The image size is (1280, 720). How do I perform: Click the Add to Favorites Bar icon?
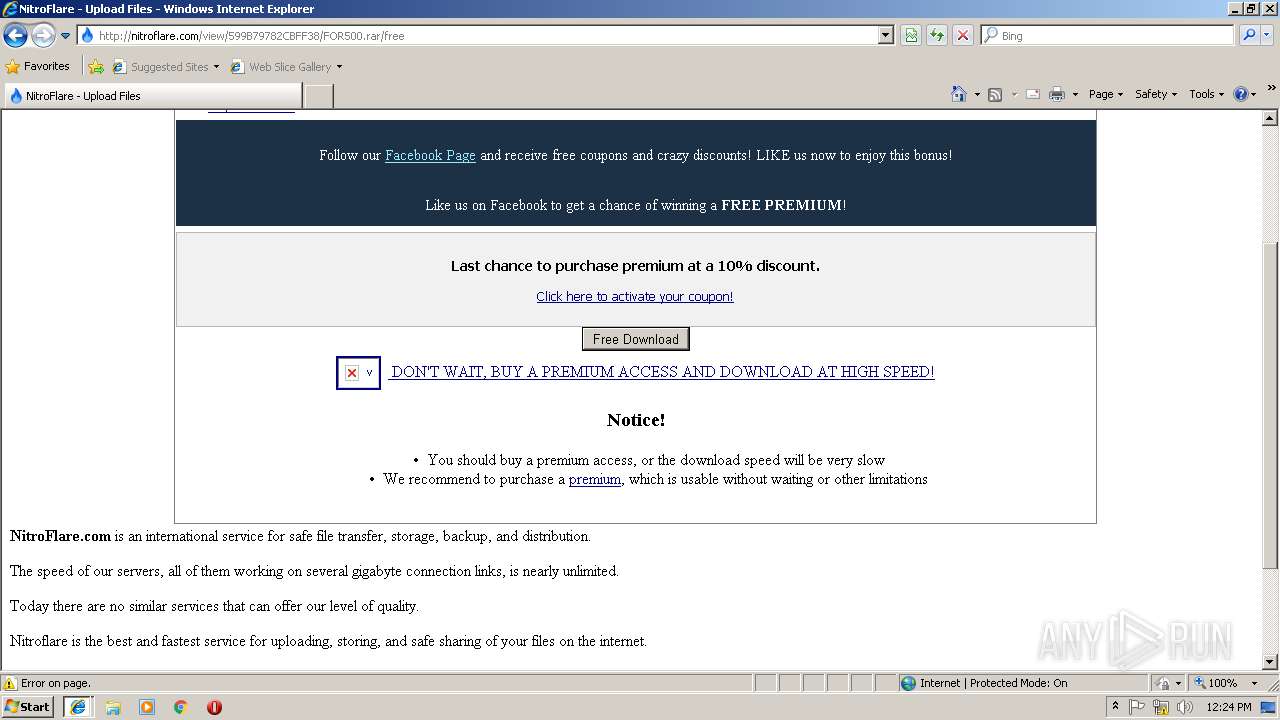(x=96, y=66)
